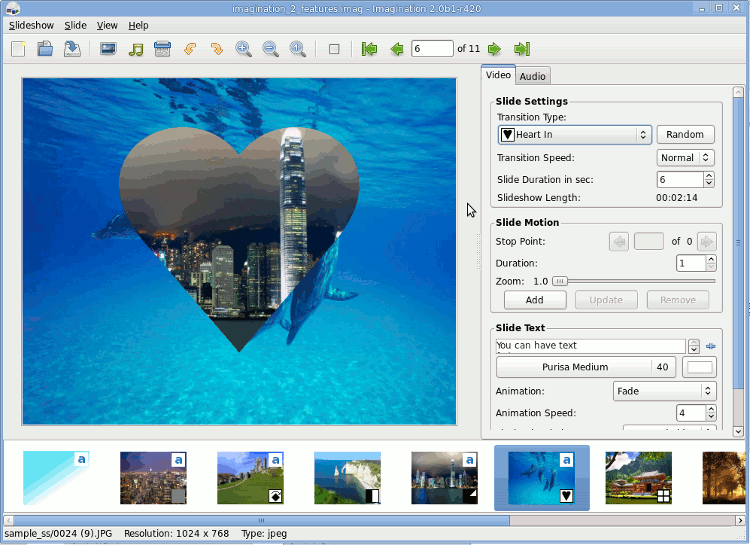
Task: Switch to the Audio tab
Action: click(532, 76)
